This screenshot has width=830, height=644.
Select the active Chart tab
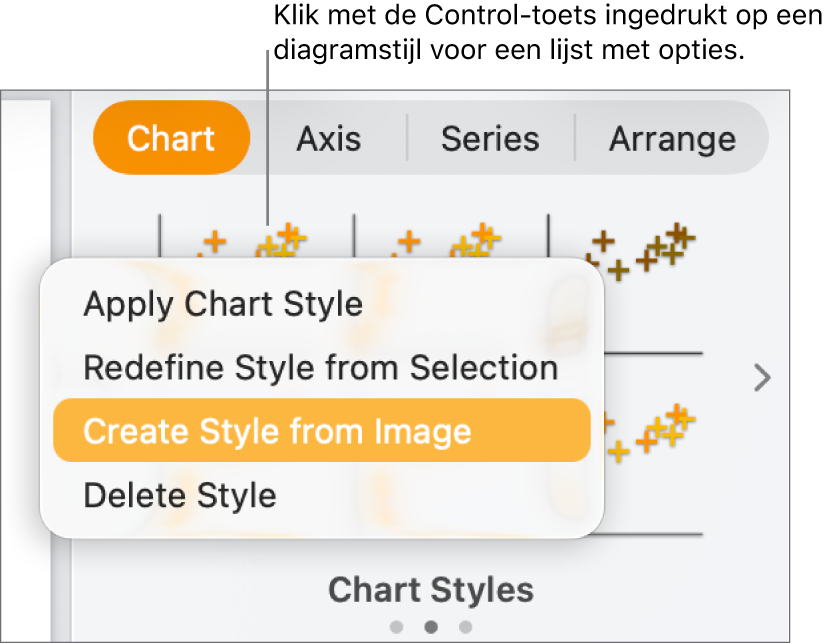tap(171, 139)
